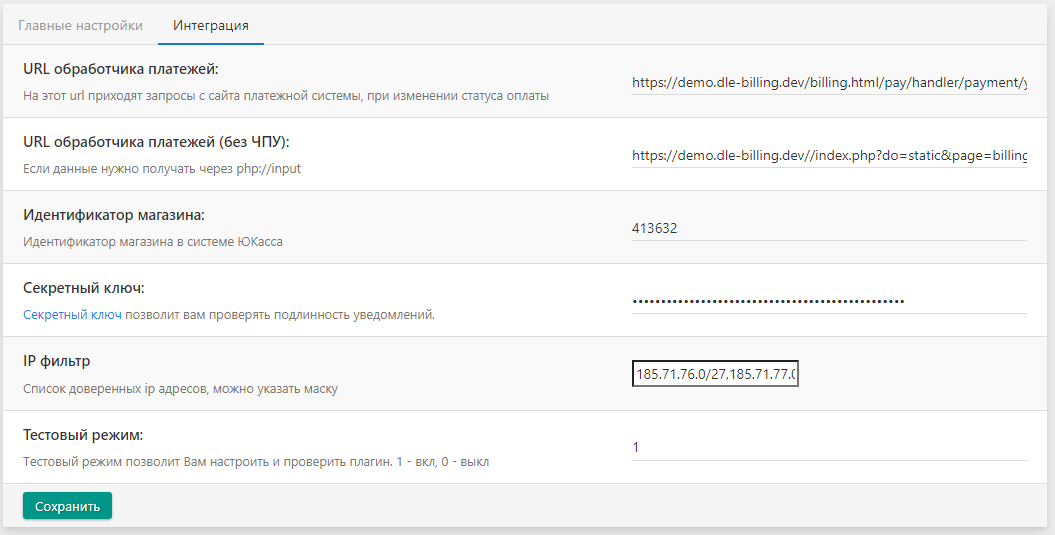Focus the URL обработчика платежей input field

coord(828,82)
